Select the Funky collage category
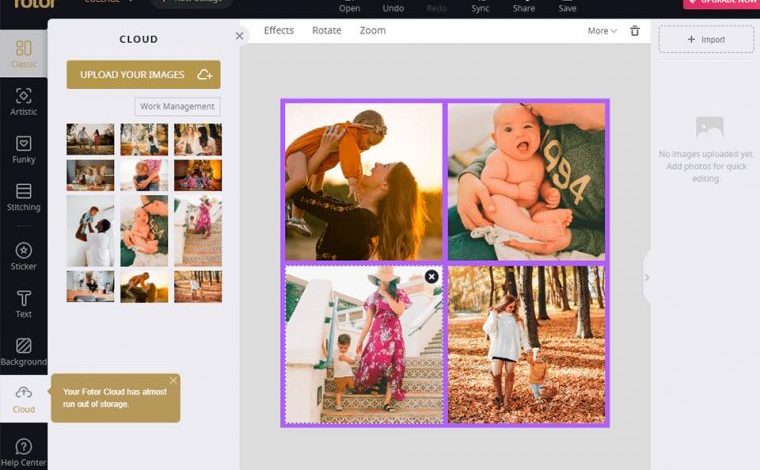Viewport: 760px width, 470px height. 23,149
